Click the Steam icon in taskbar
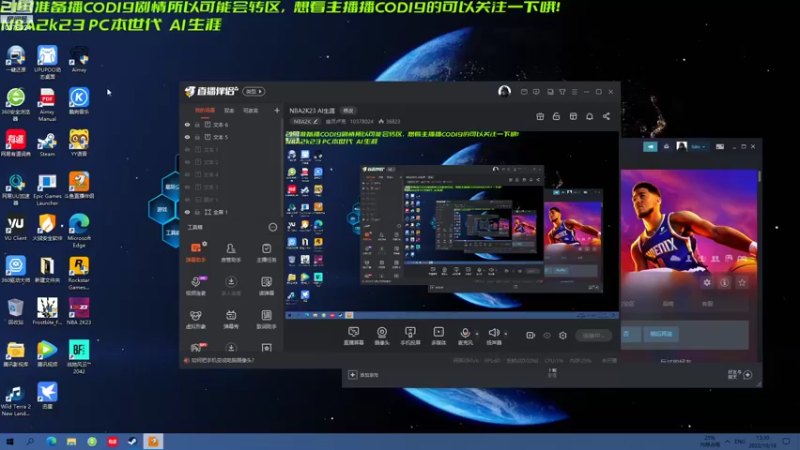 click(x=132, y=441)
